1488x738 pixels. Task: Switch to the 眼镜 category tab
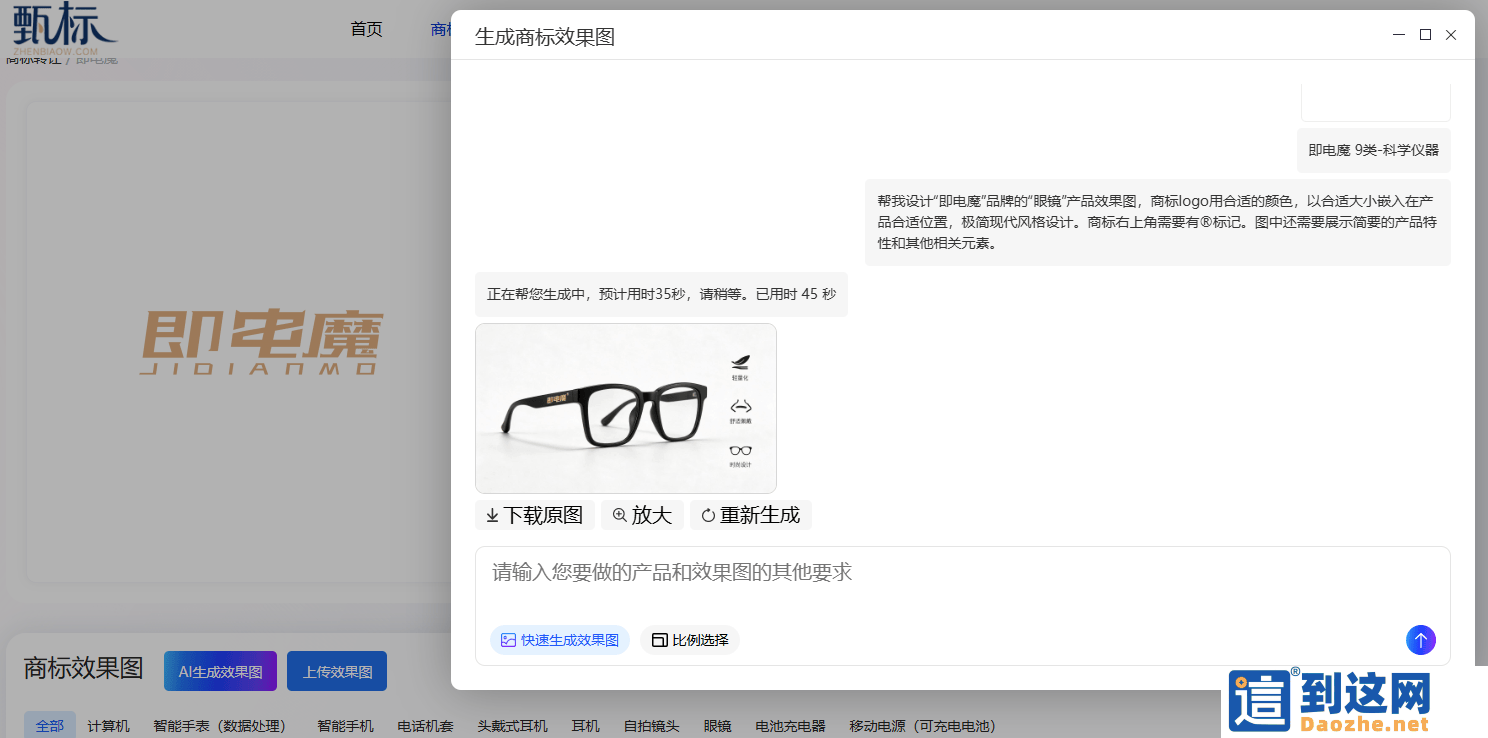[x=717, y=726]
